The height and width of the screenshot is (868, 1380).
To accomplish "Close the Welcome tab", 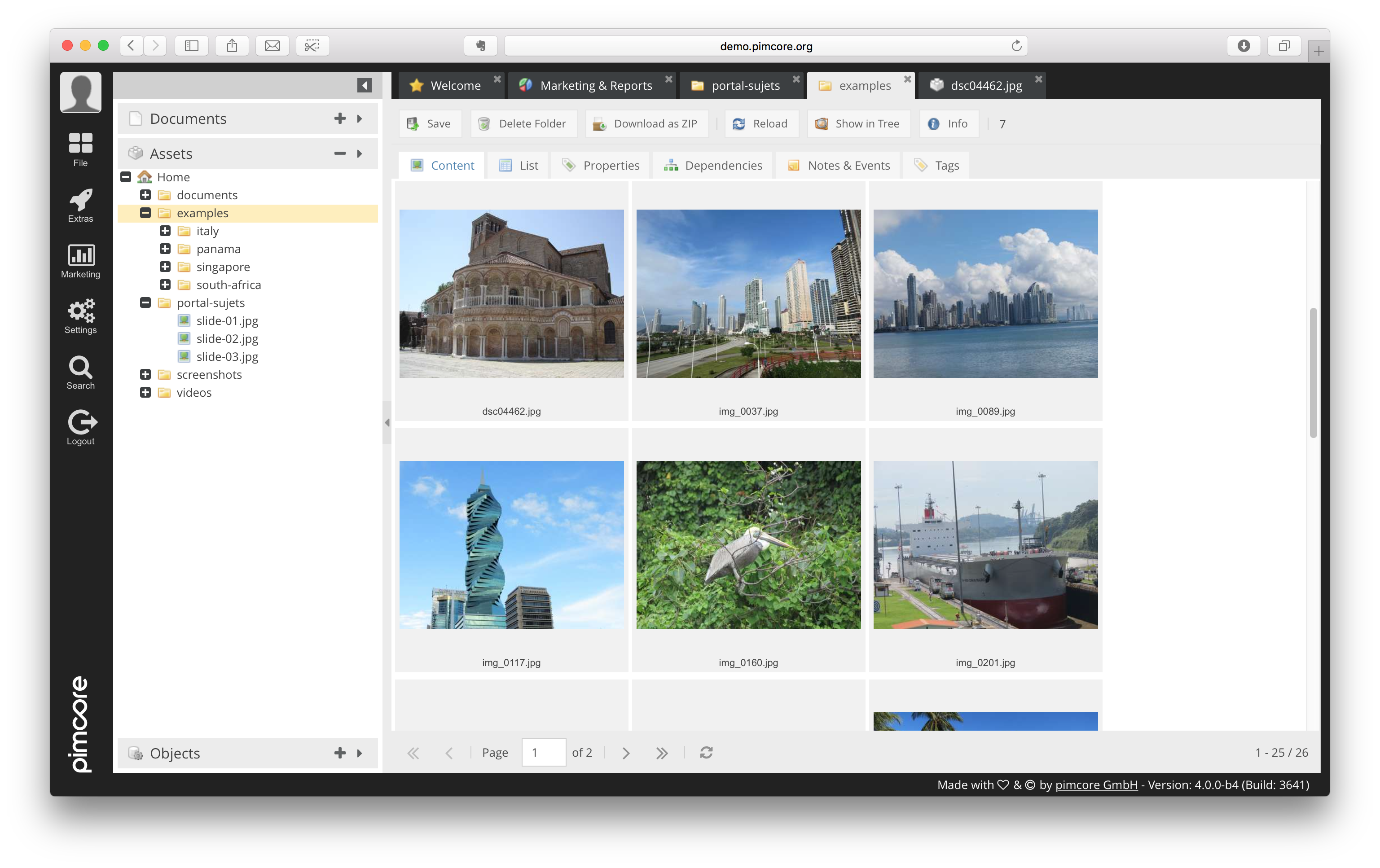I will [497, 79].
